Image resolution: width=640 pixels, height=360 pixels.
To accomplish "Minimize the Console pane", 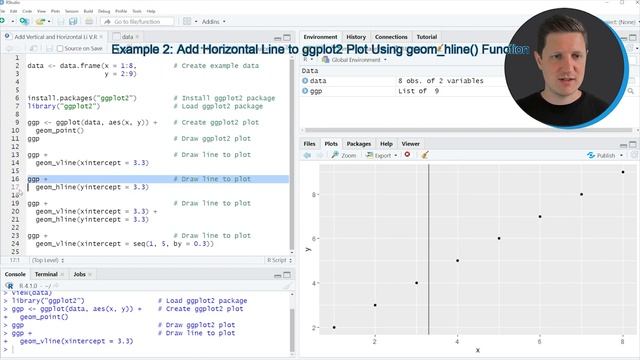I will click(x=278, y=275).
